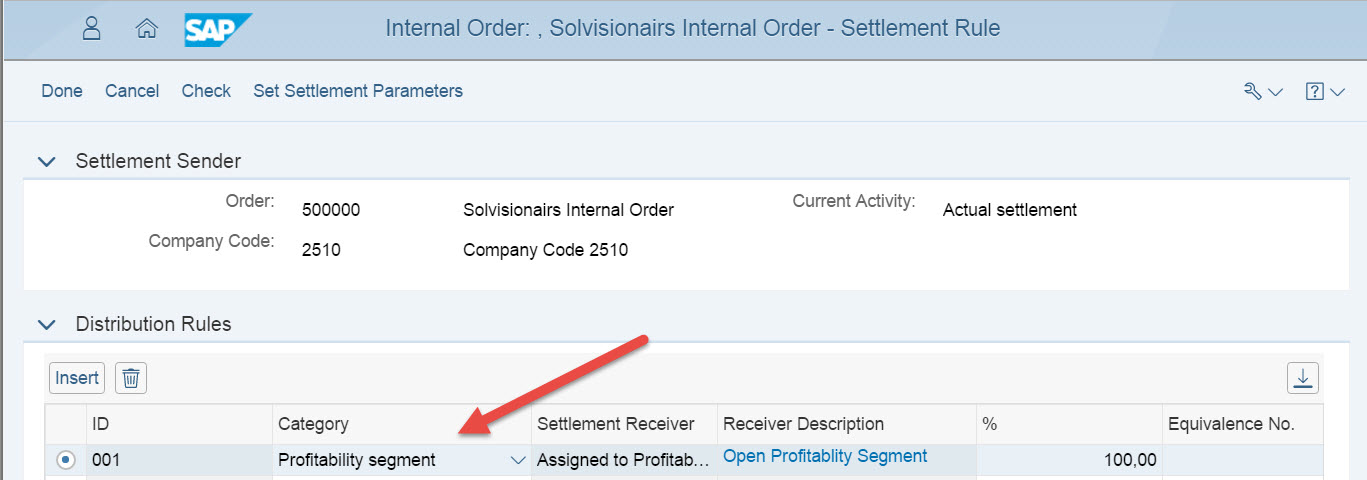Open the Open Profitablity Segment link

[825, 456]
